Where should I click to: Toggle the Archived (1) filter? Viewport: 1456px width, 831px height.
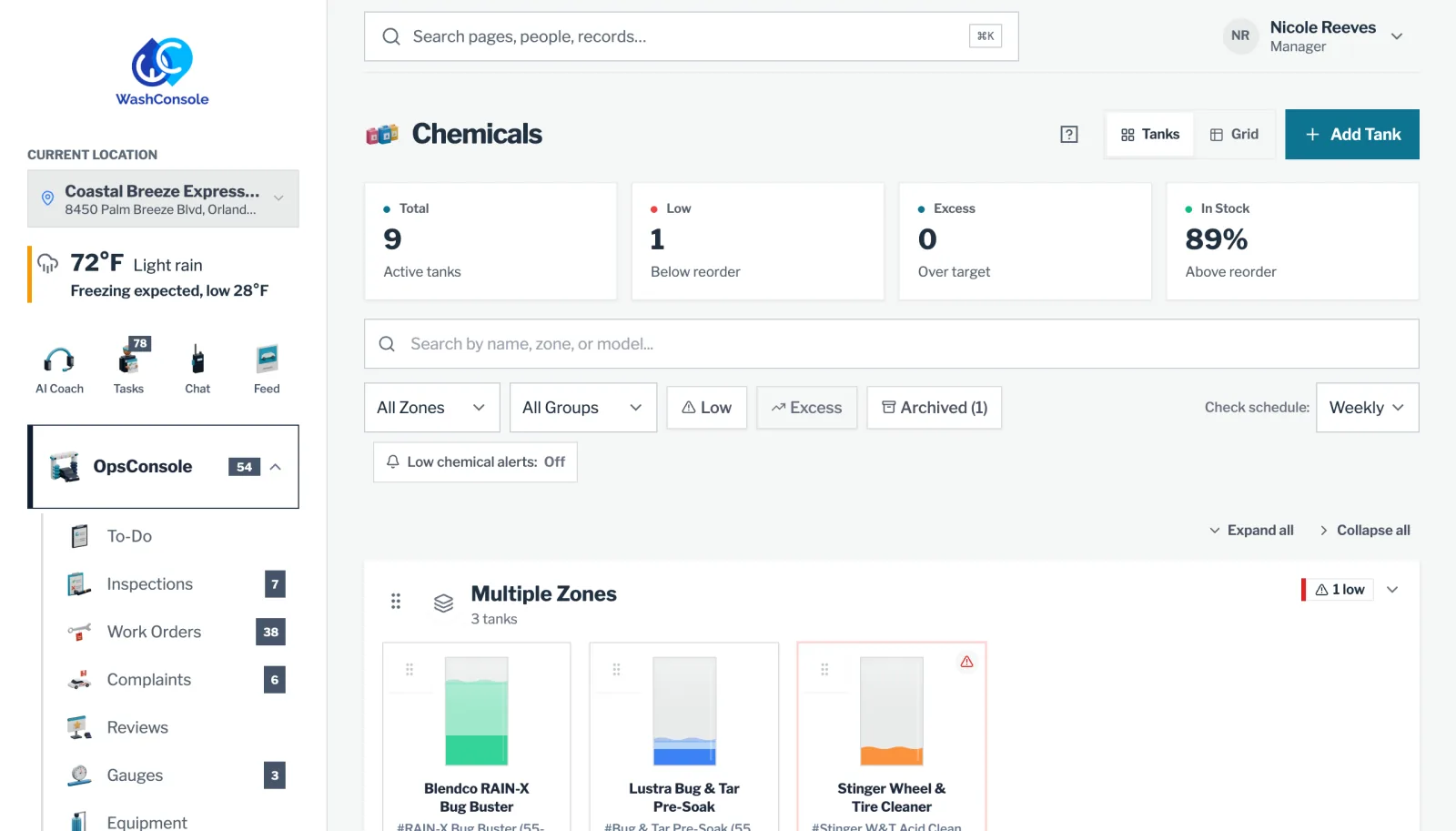click(935, 408)
